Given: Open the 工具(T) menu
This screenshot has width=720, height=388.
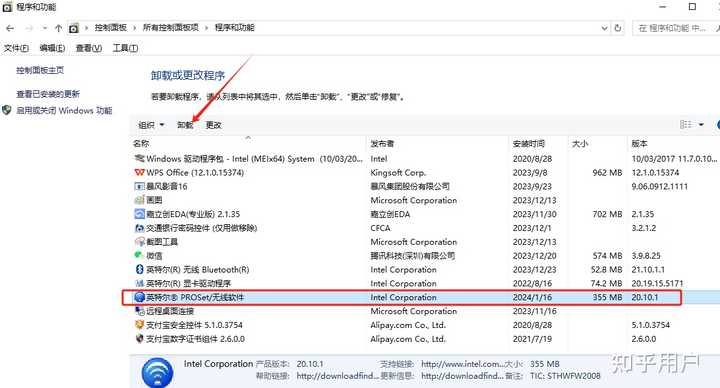Looking at the screenshot, I should pos(125,48).
